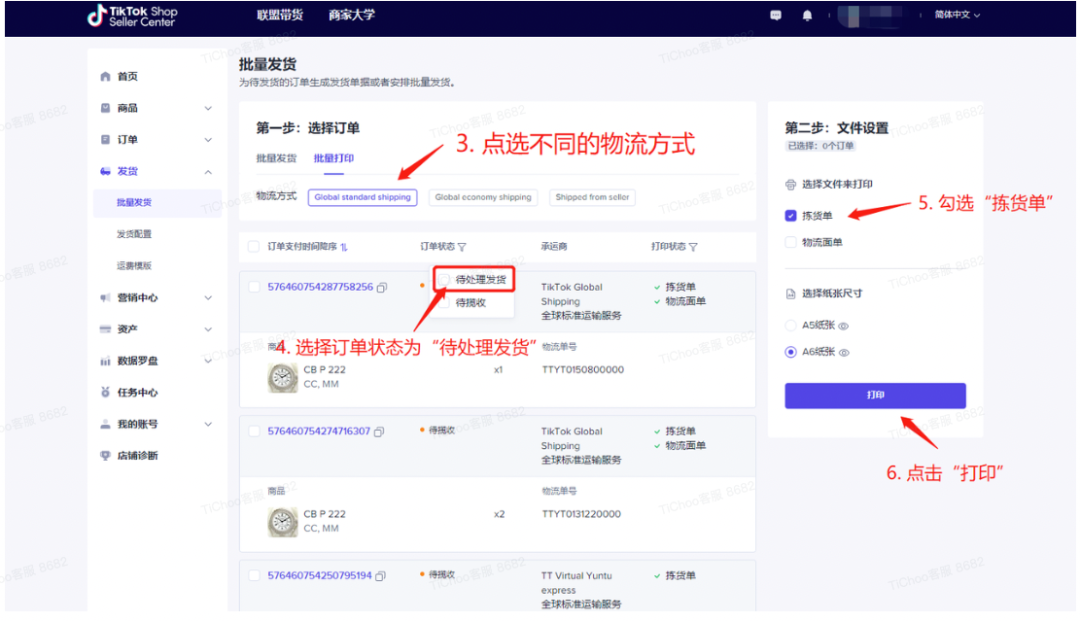1080x621 pixels.
Task: Open the print status filter funnel icon
Action: pos(693,246)
